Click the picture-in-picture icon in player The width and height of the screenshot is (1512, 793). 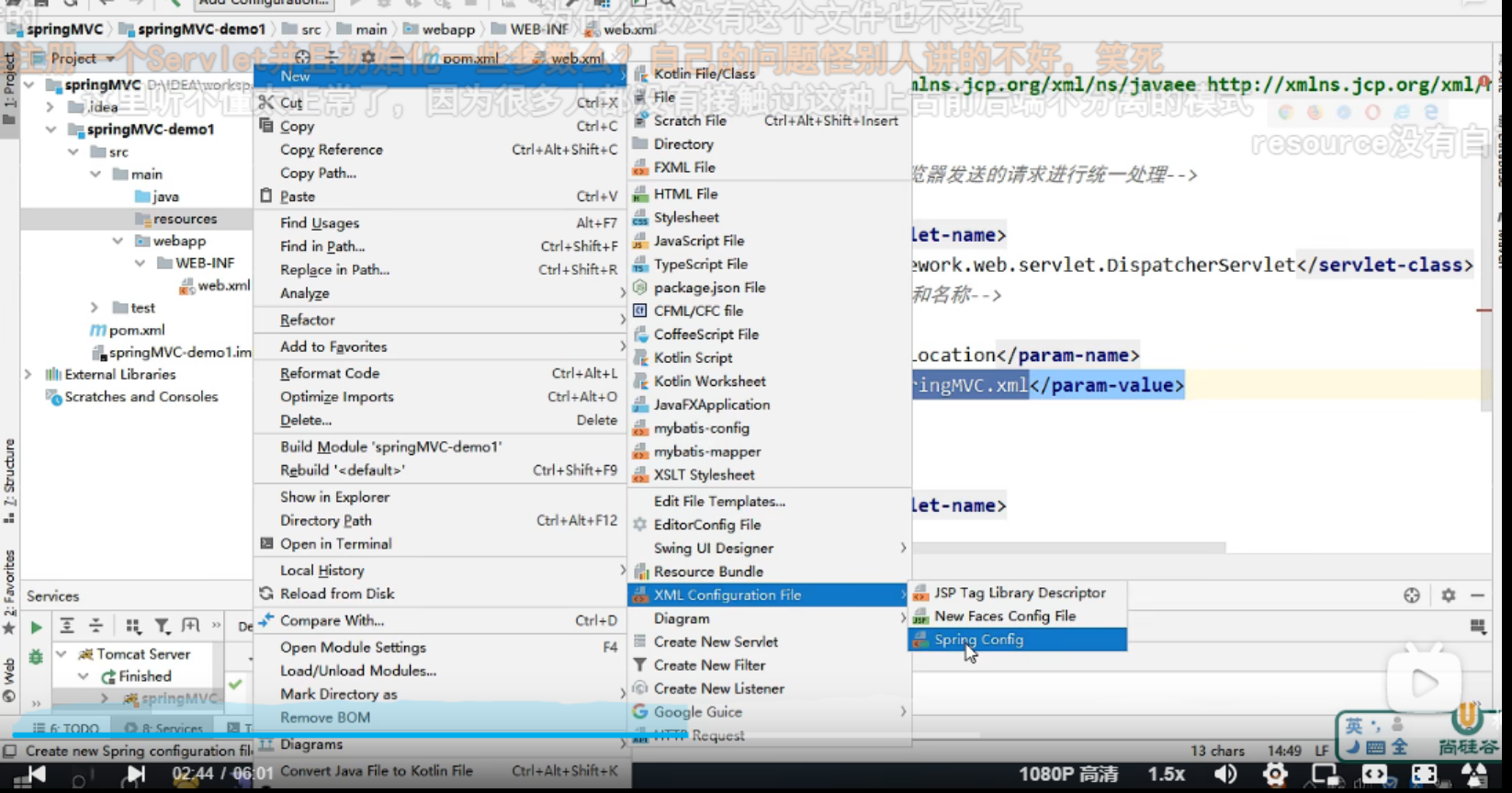click(x=1325, y=774)
